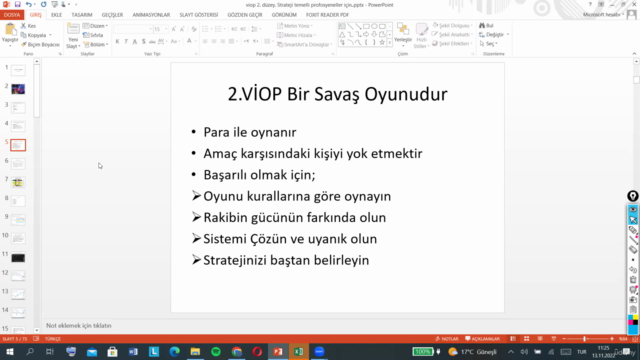
Task: Select the Biçim Boyacısı format painter
Action: point(40,44)
